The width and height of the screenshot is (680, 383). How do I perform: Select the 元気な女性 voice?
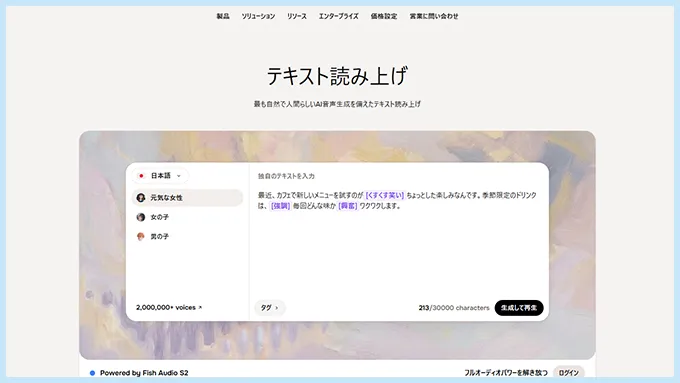(x=187, y=197)
